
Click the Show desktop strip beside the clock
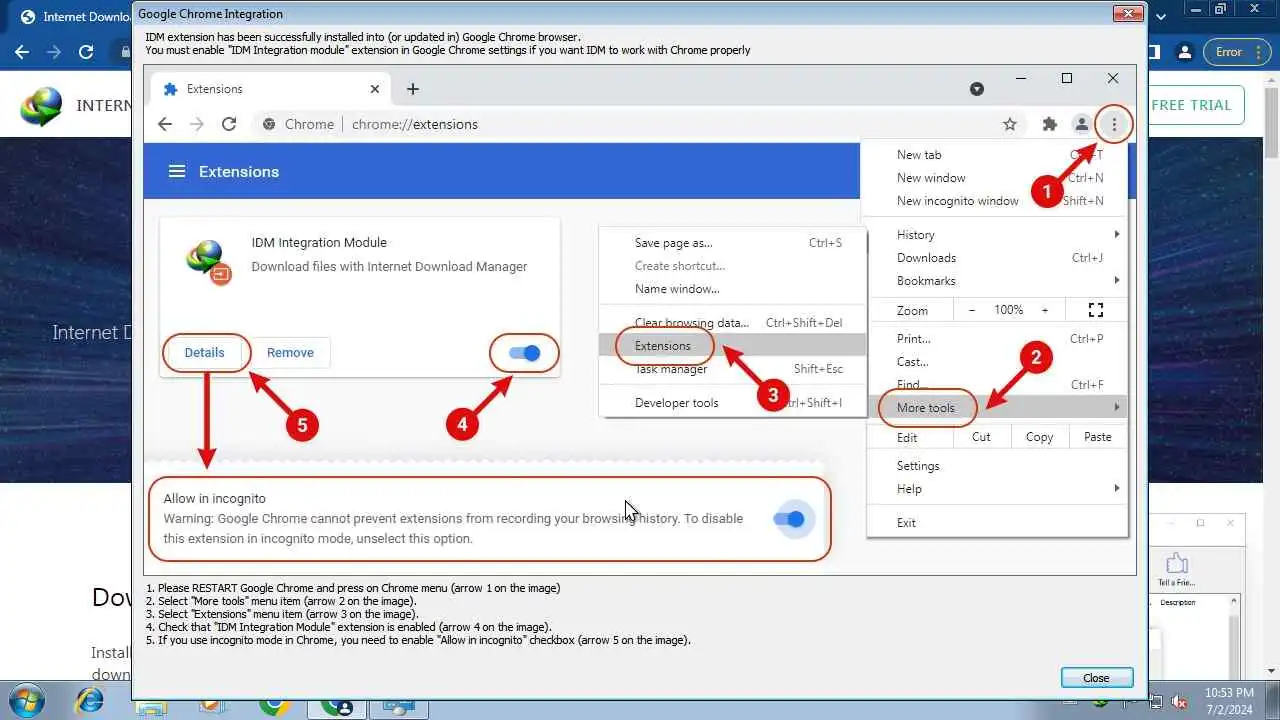[1273, 701]
